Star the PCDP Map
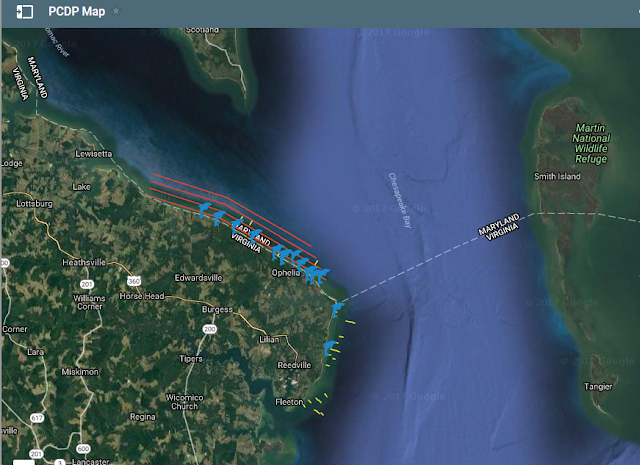This screenshot has width=640, height=465. point(116,11)
